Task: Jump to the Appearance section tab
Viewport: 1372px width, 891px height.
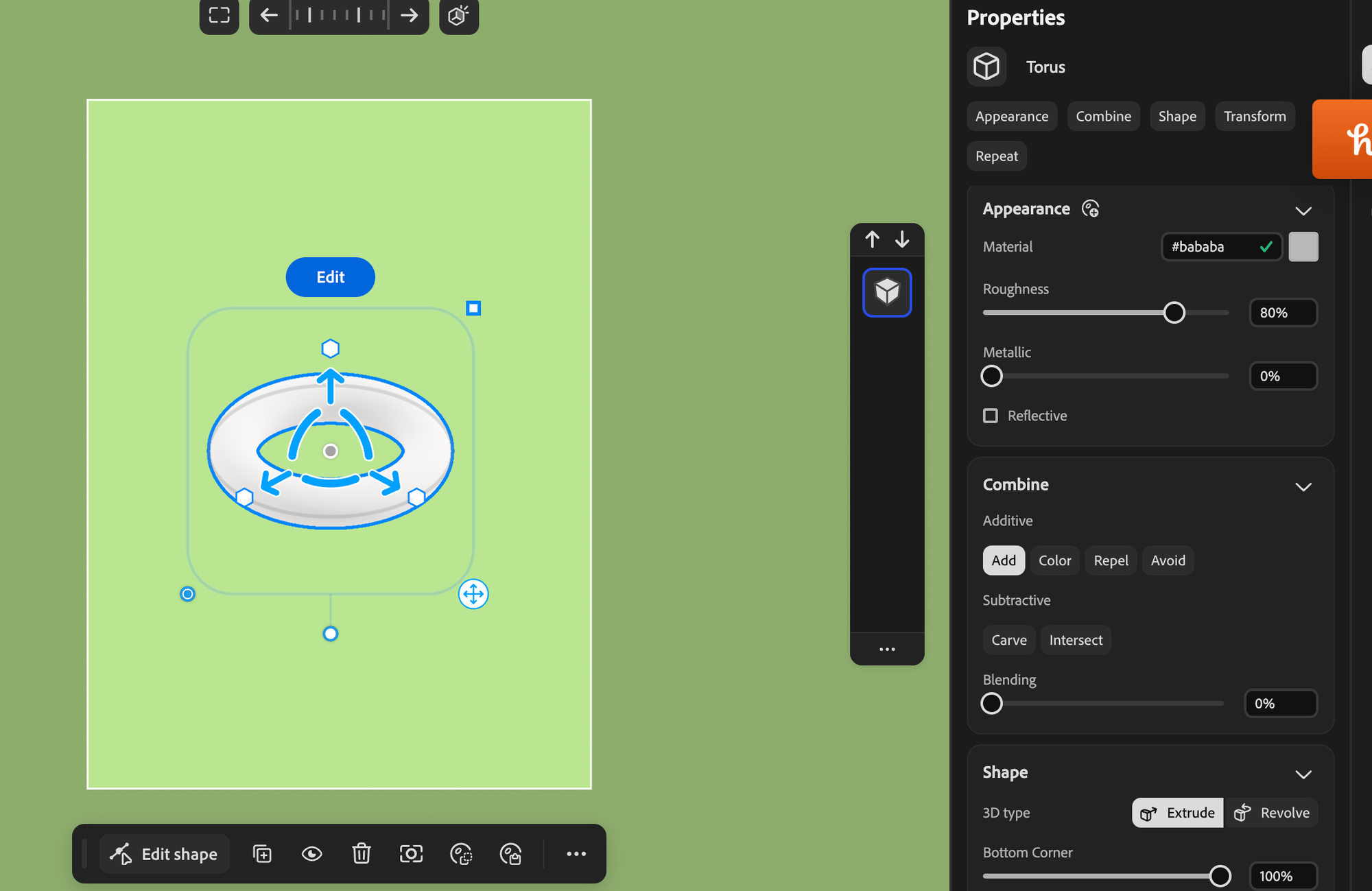Action: click(1012, 116)
